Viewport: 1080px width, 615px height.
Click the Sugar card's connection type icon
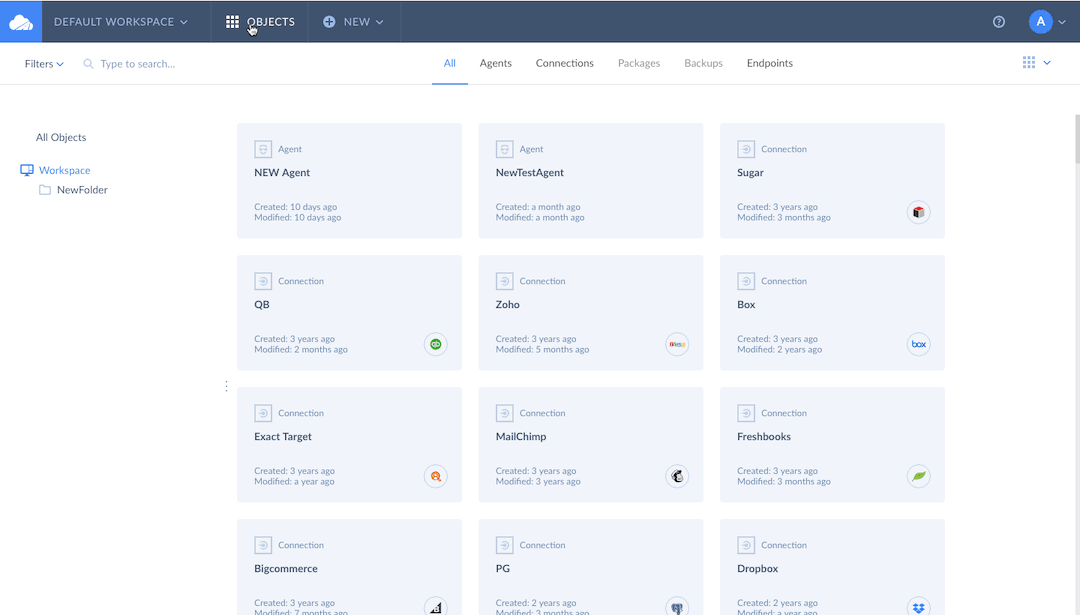tap(746, 149)
